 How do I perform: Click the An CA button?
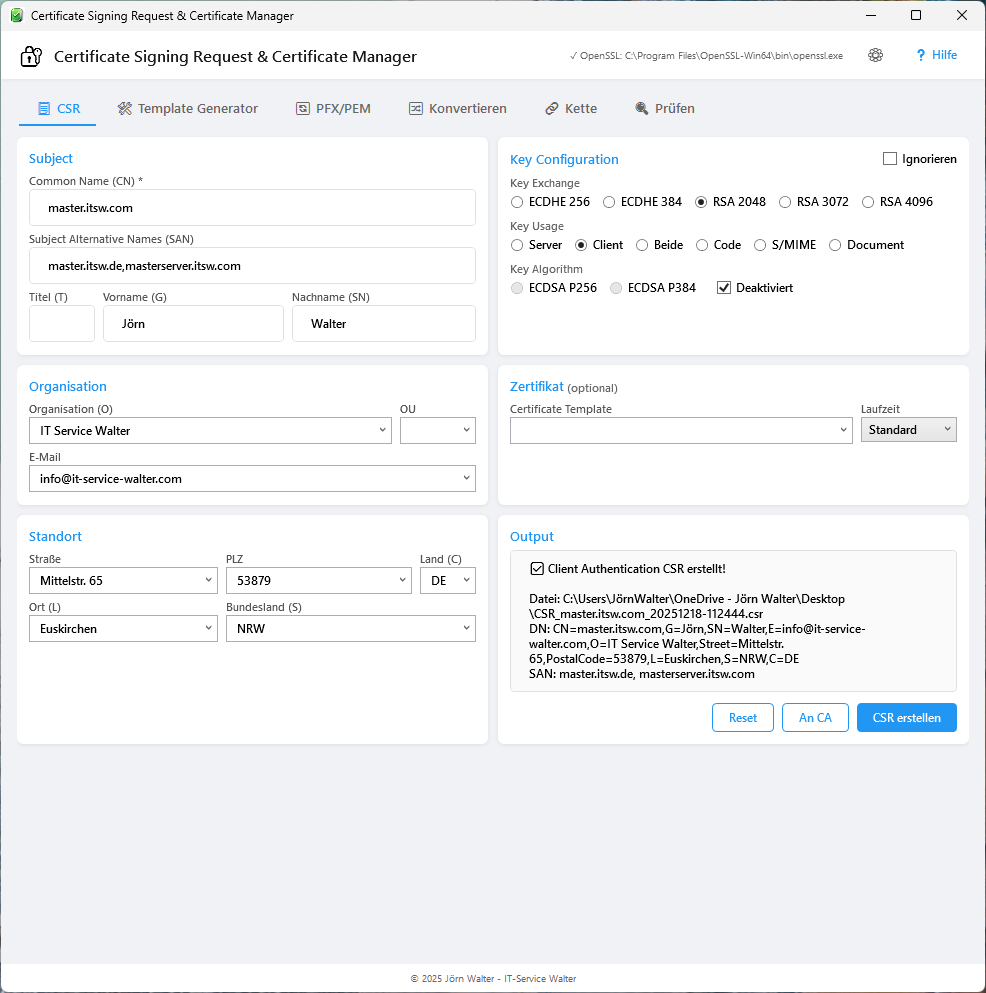click(x=815, y=717)
